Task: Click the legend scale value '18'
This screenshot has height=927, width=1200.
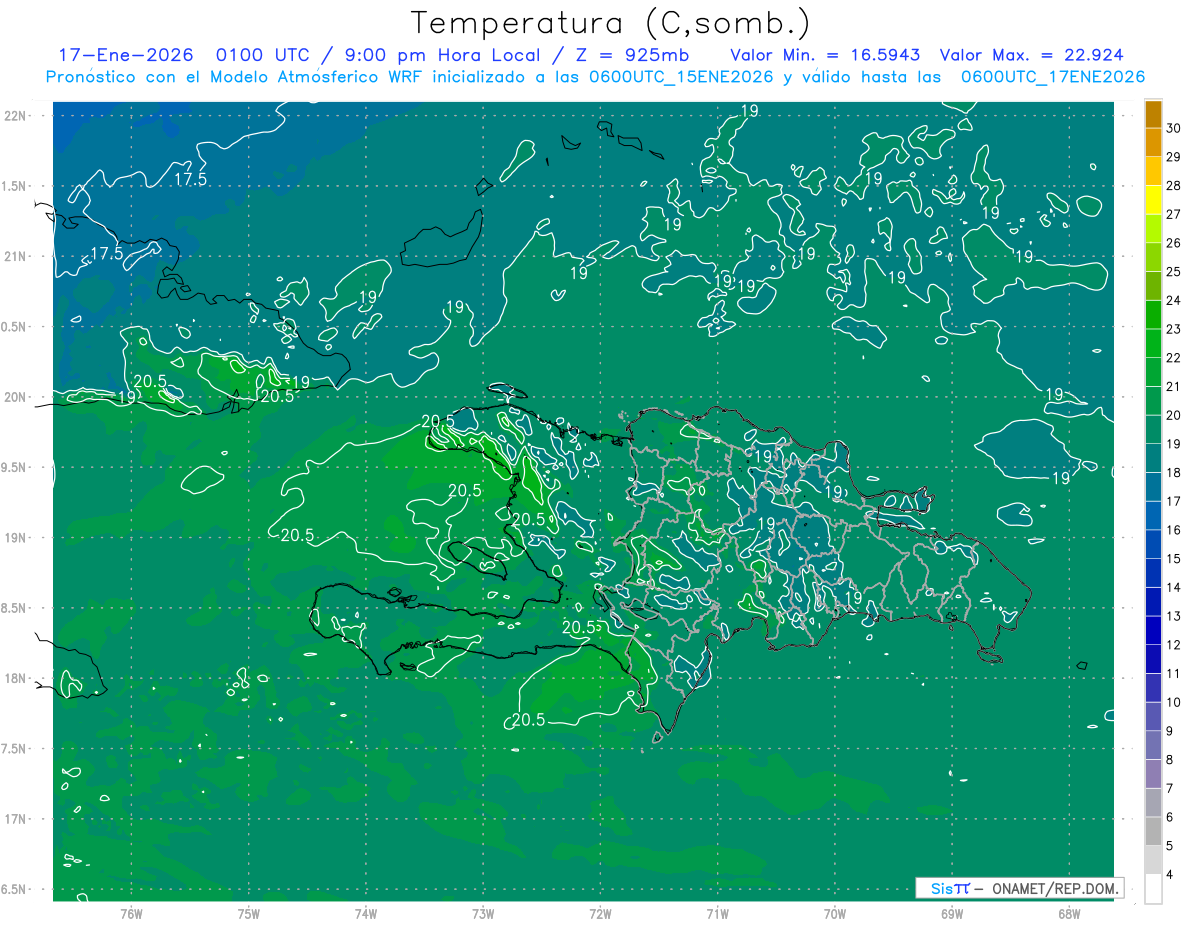Action: tap(1174, 473)
